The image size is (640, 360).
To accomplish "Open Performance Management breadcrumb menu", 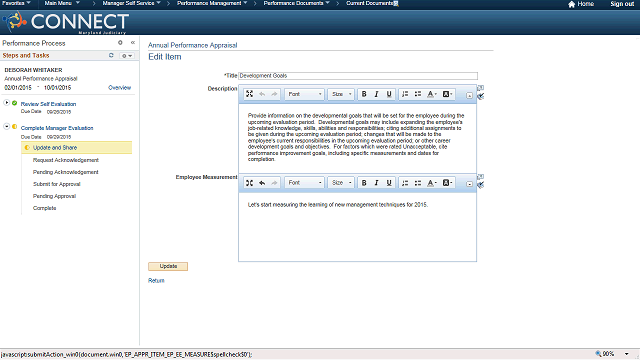I will tap(212, 3).
